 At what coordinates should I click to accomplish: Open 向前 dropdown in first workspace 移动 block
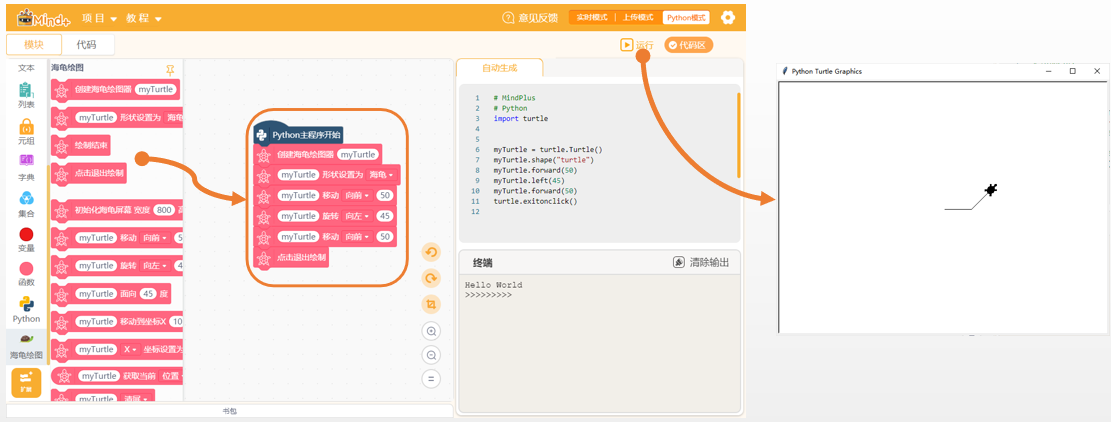point(356,195)
